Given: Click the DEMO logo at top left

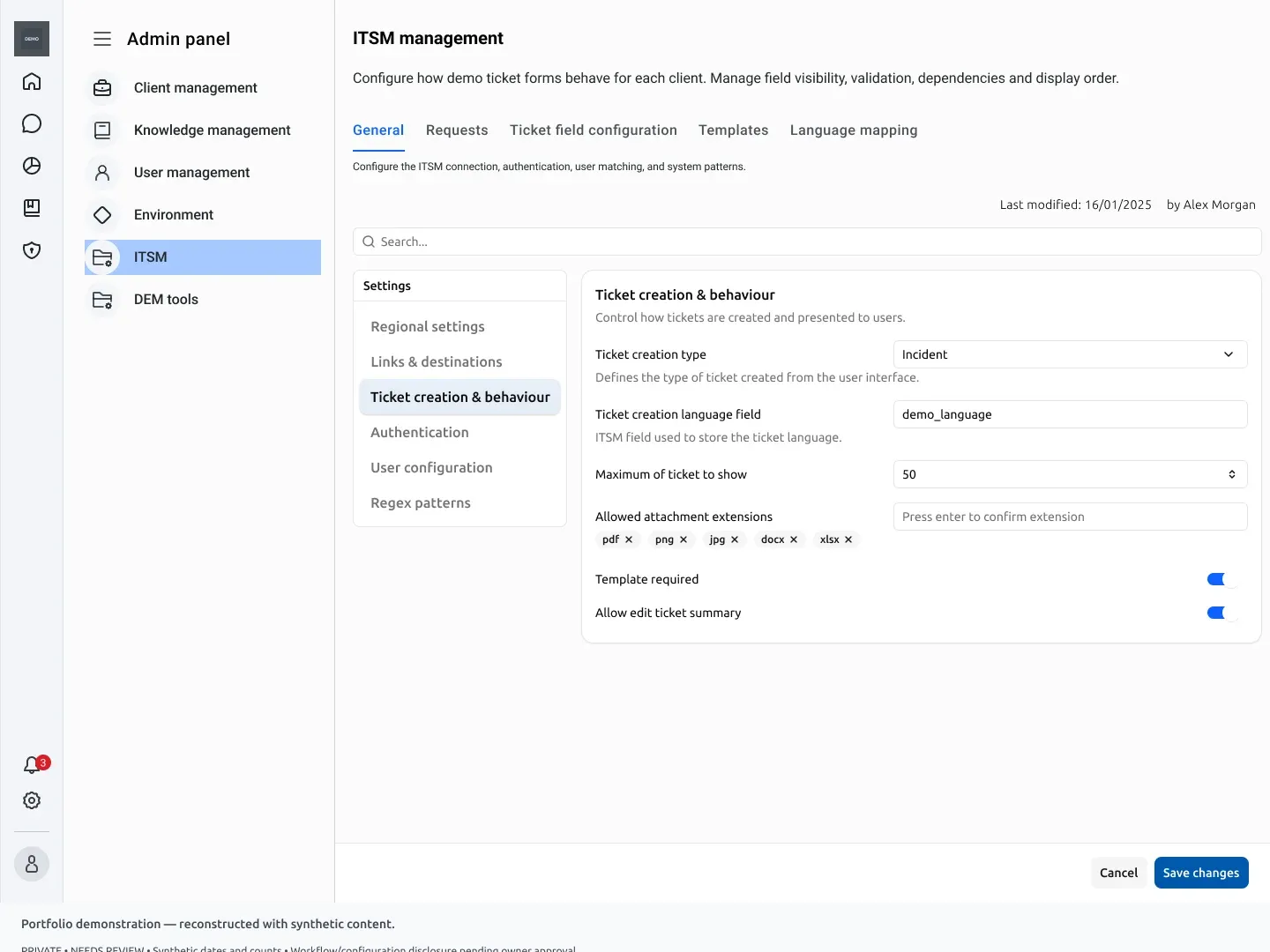Looking at the screenshot, I should click(x=32, y=39).
